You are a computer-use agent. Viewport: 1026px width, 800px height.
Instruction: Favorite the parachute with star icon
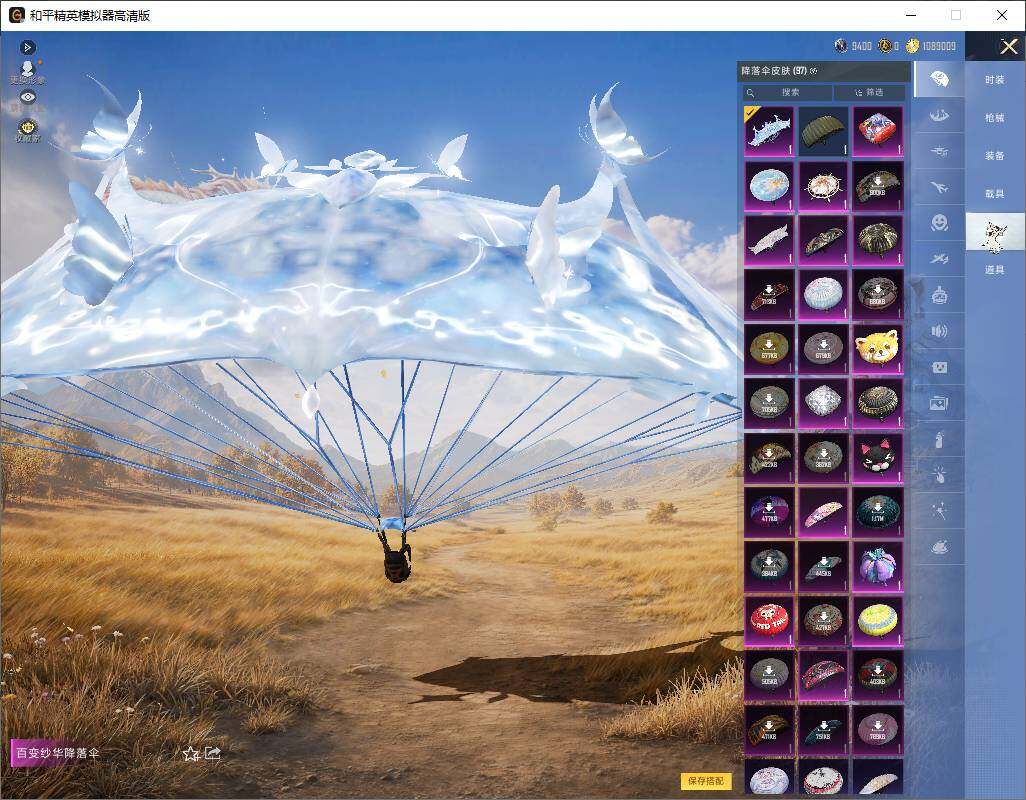191,754
